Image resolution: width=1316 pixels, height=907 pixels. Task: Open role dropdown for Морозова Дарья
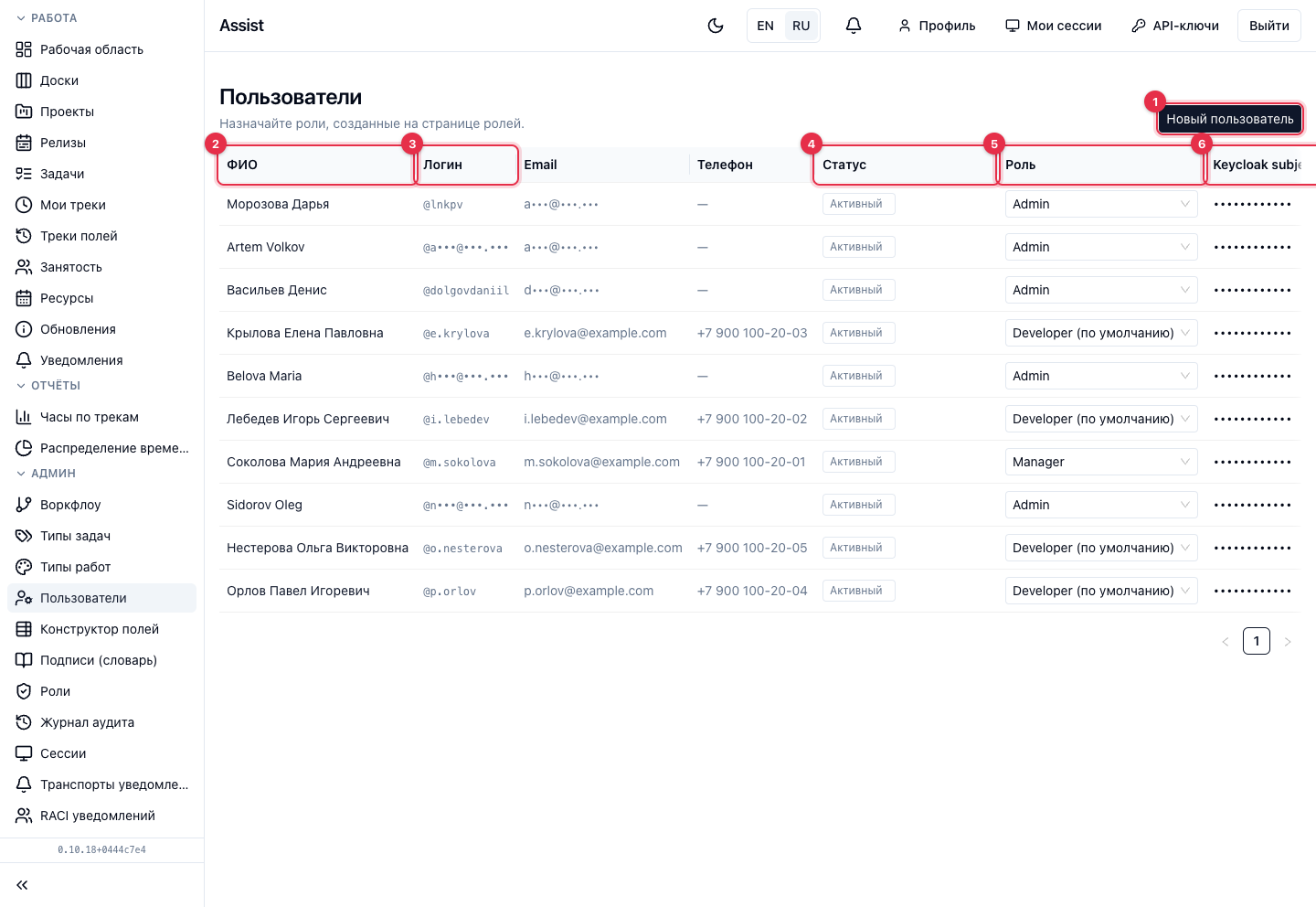(x=1101, y=204)
